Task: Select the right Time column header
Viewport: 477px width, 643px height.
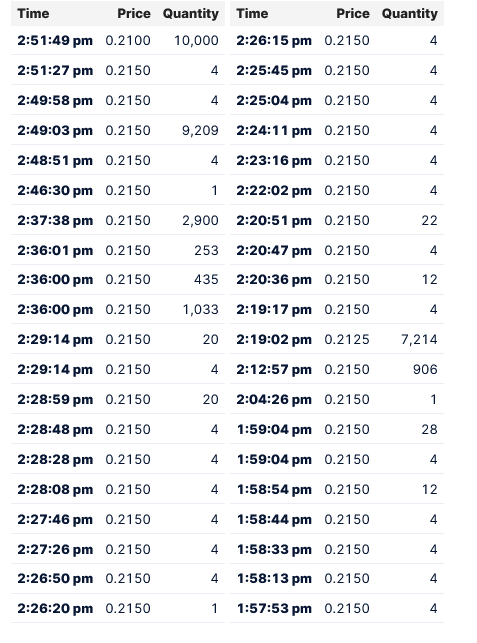Action: tap(252, 14)
